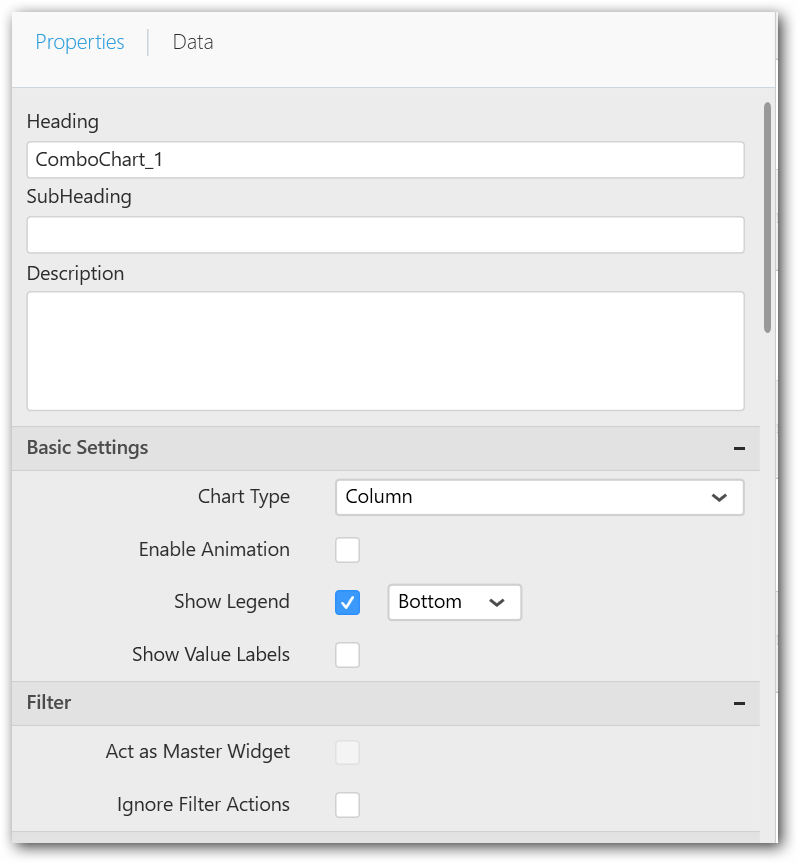Enable the Enable Animation checkbox
This screenshot has width=798, height=863.
click(x=347, y=550)
